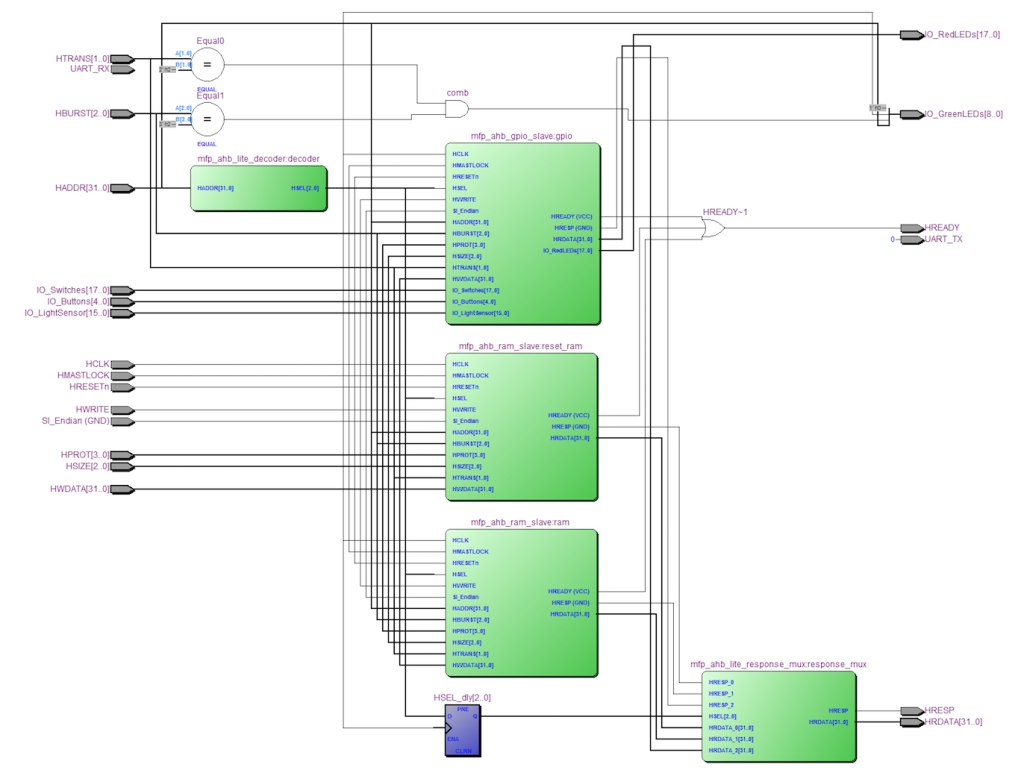The image size is (1024, 773).
Task: Select the Equal1 comparator symbol
Action: pyautogui.click(x=208, y=119)
